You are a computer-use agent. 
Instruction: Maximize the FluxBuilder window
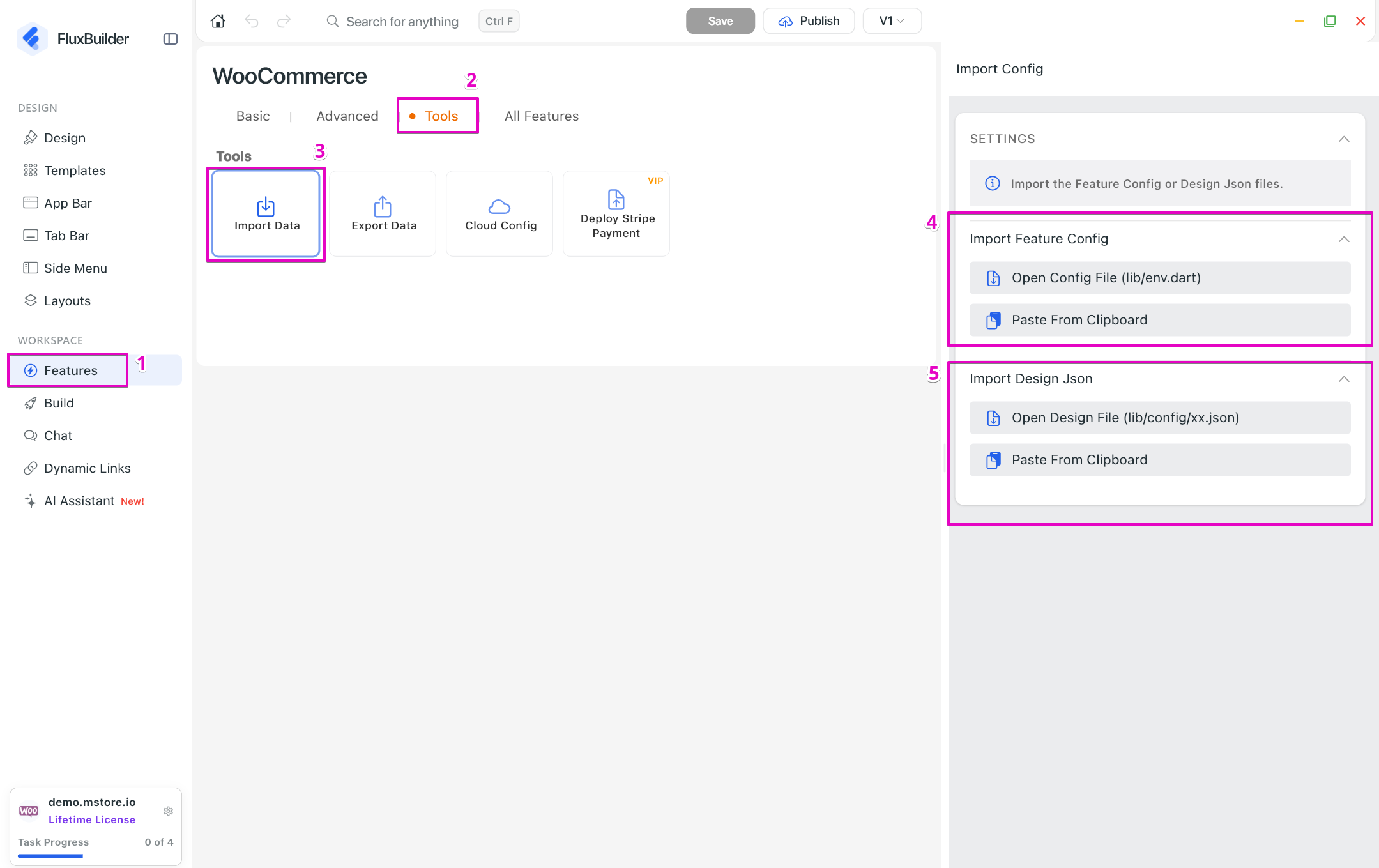point(1330,21)
